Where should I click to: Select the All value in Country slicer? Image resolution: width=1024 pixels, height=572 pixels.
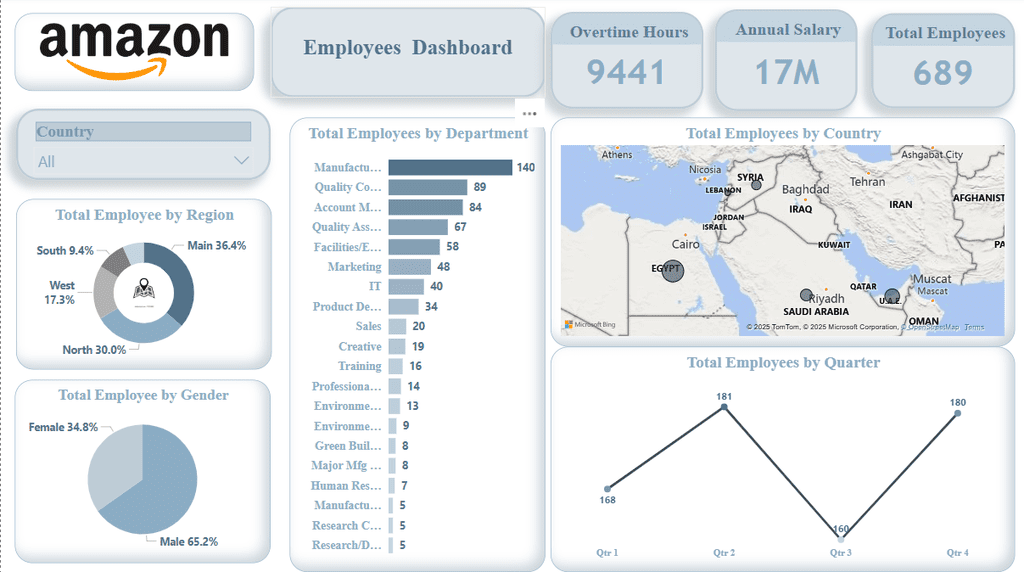tap(46, 161)
